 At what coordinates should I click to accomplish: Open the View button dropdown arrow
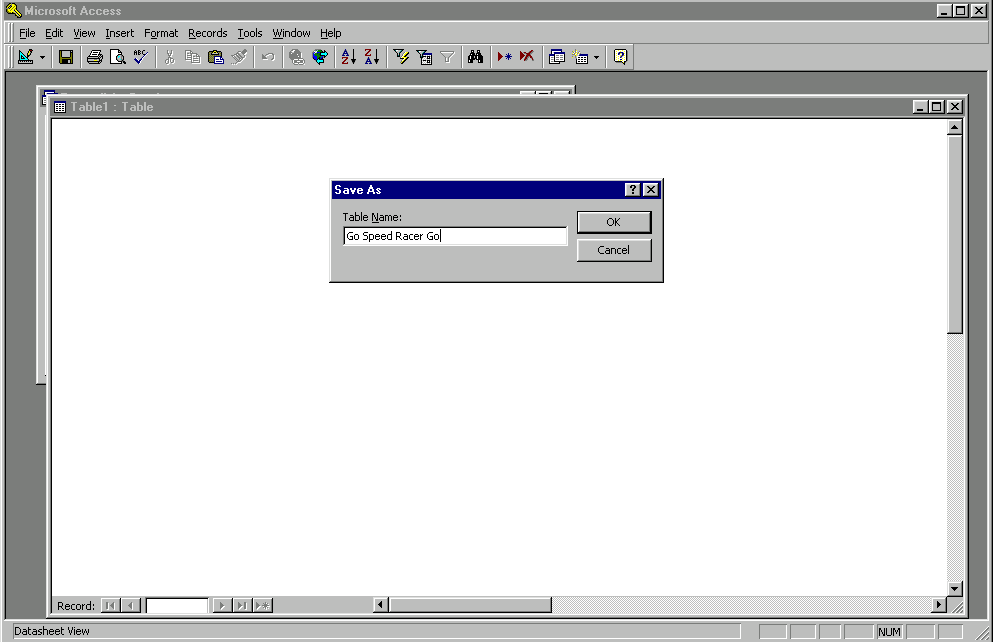42,57
